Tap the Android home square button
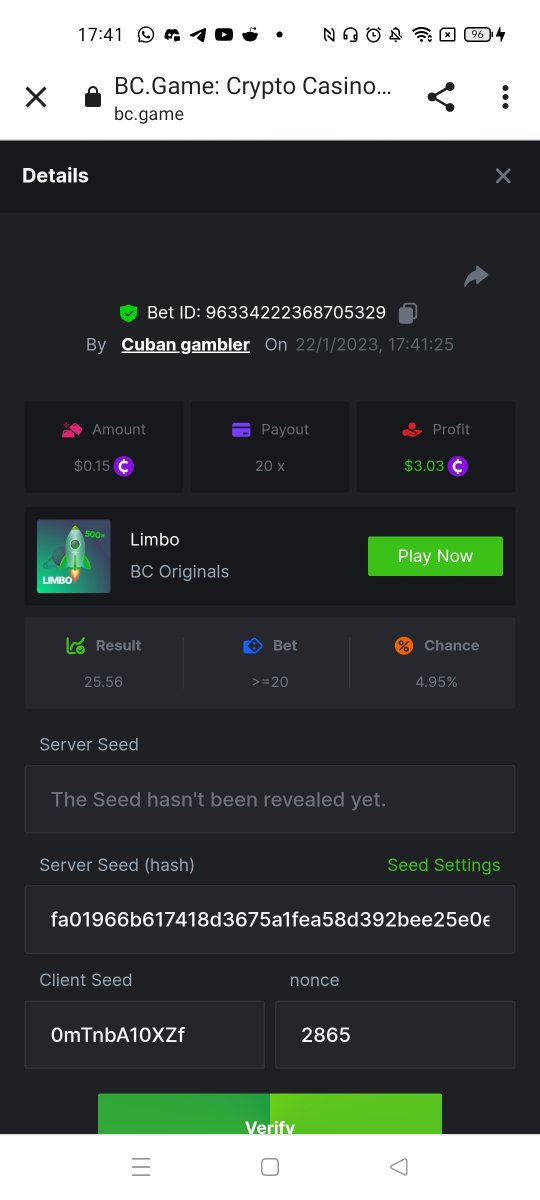Viewport: 540px width, 1200px height. pyautogui.click(x=269, y=1166)
